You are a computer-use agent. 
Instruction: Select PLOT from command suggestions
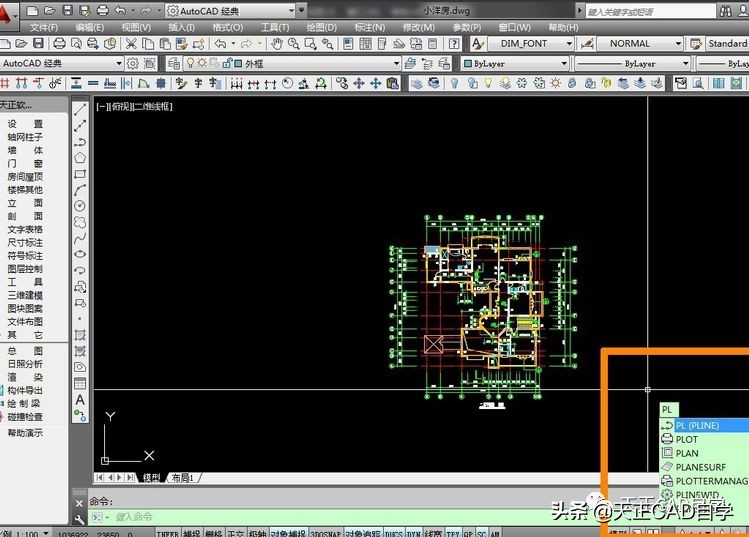[704, 439]
